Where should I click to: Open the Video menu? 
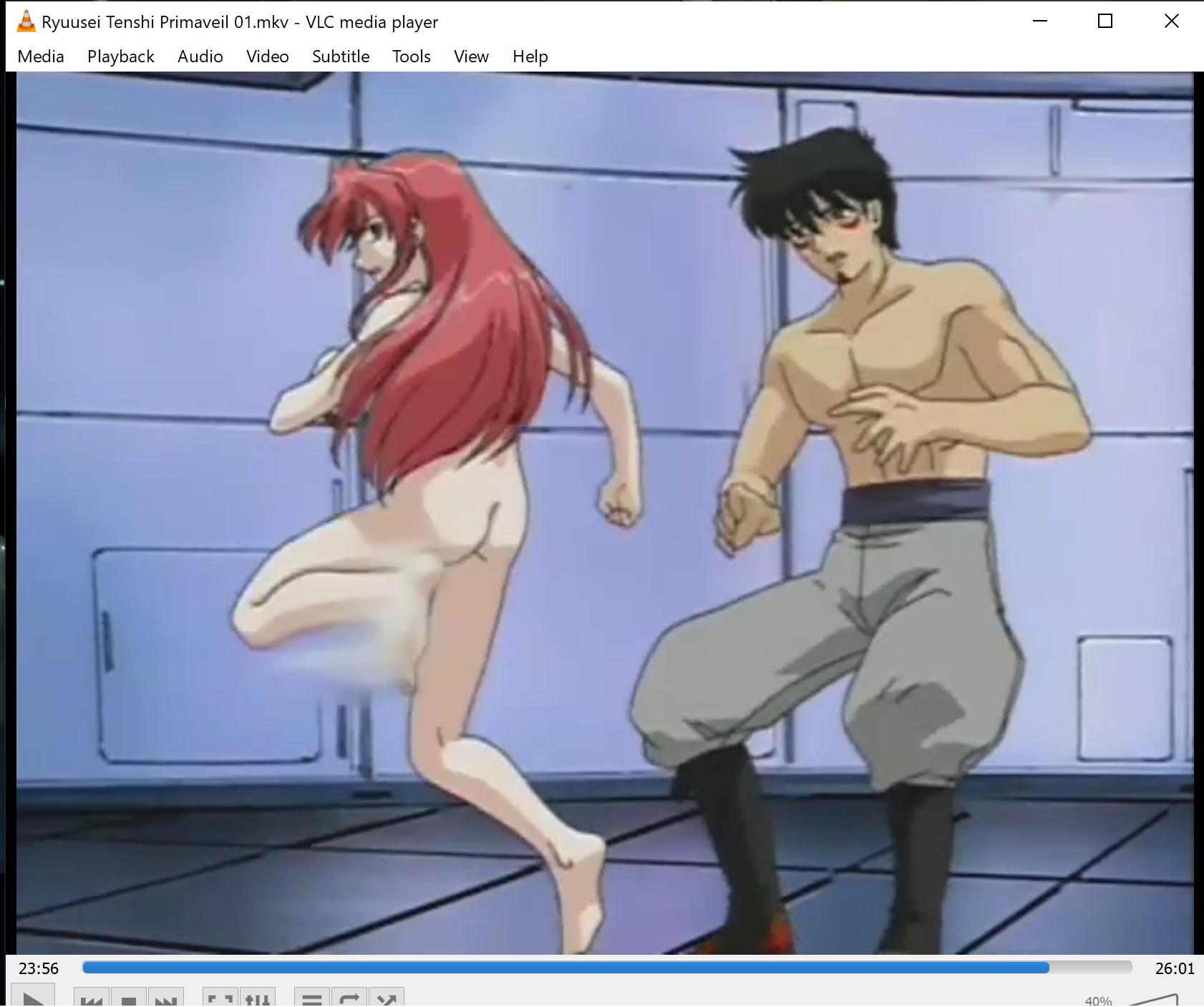(x=268, y=57)
